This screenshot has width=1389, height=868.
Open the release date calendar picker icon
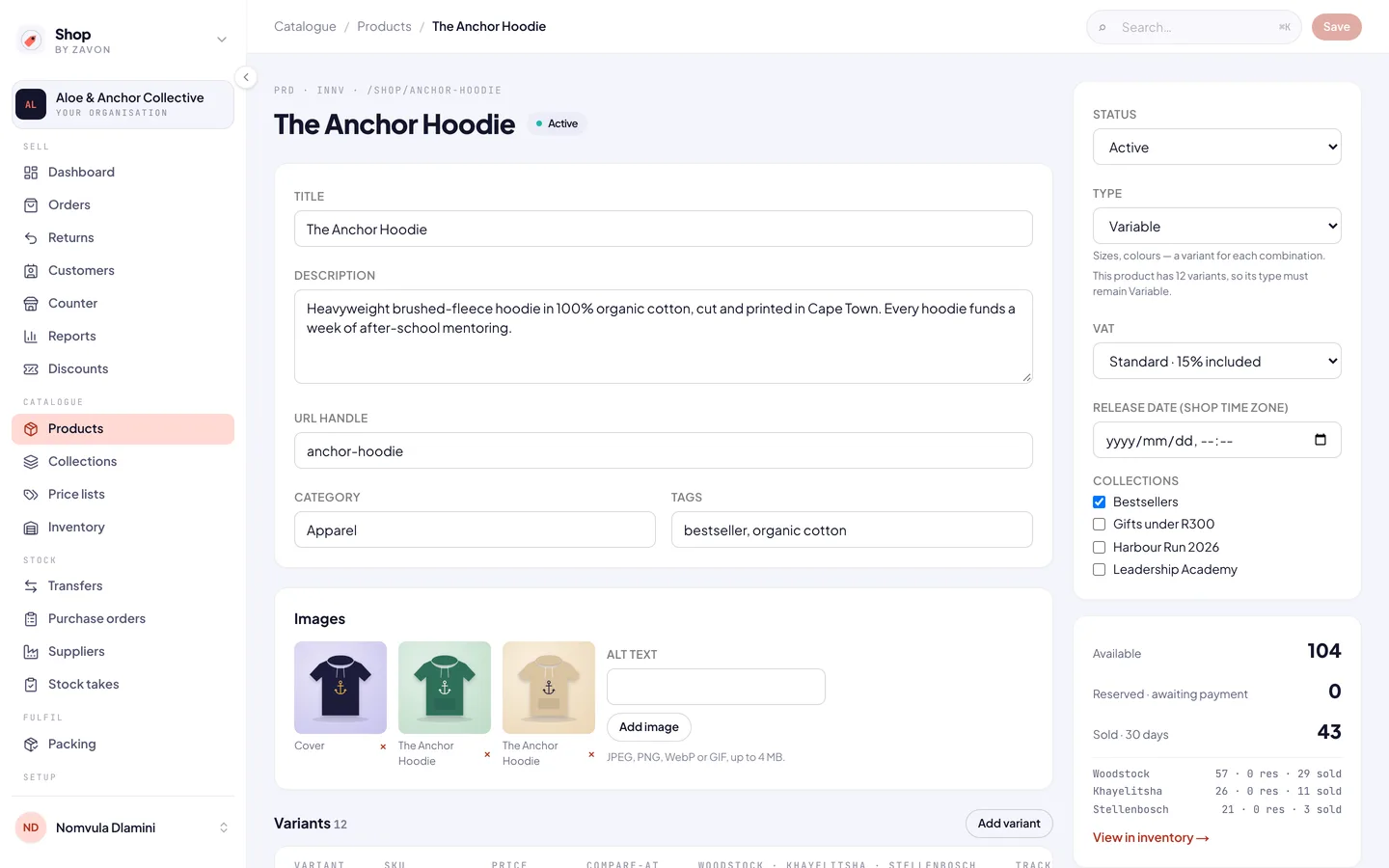(x=1321, y=440)
